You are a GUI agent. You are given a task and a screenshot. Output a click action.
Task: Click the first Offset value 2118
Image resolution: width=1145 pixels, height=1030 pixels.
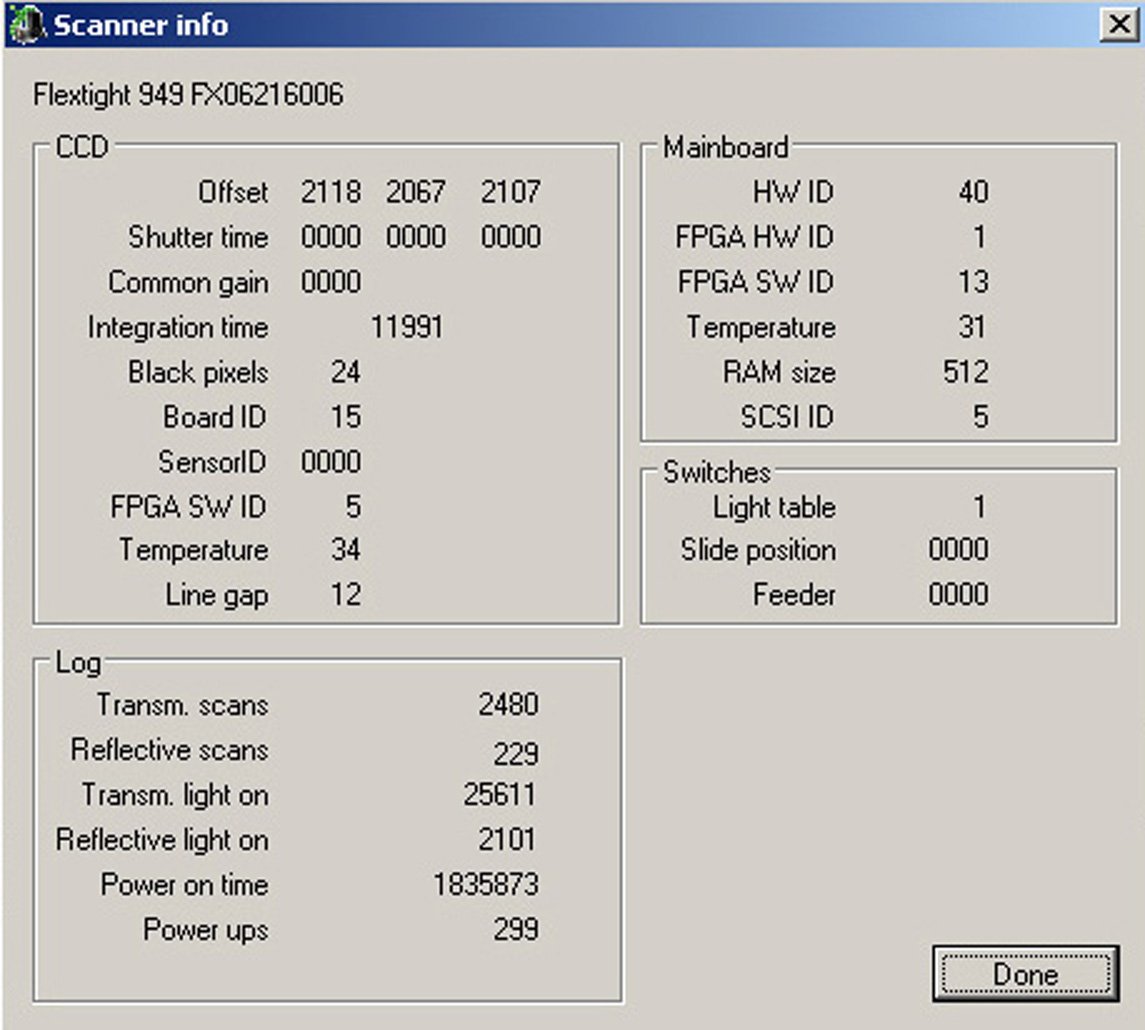[330, 192]
